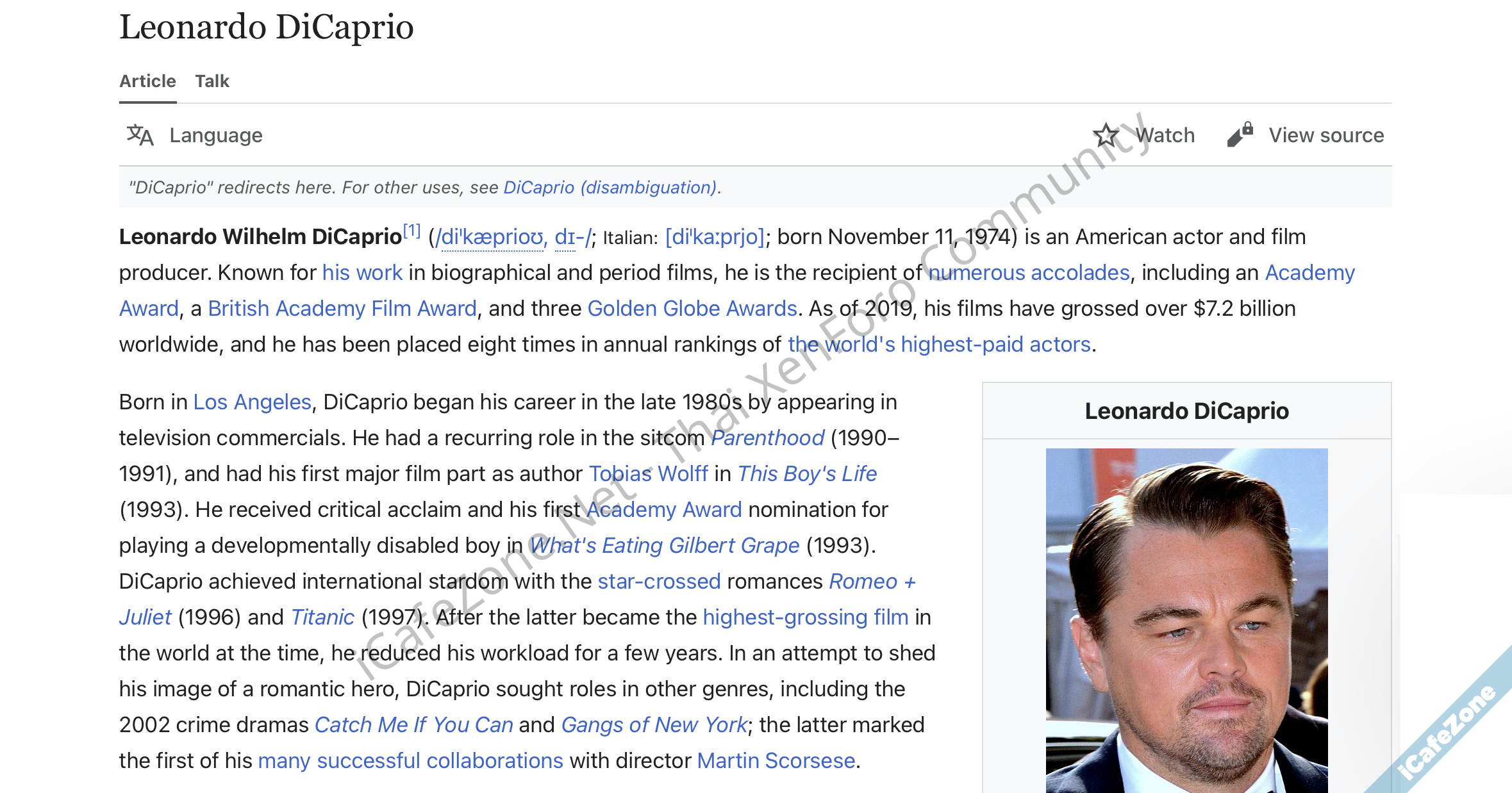
Task: Open the What's Eating Gilbert Grape link
Action: coord(664,545)
